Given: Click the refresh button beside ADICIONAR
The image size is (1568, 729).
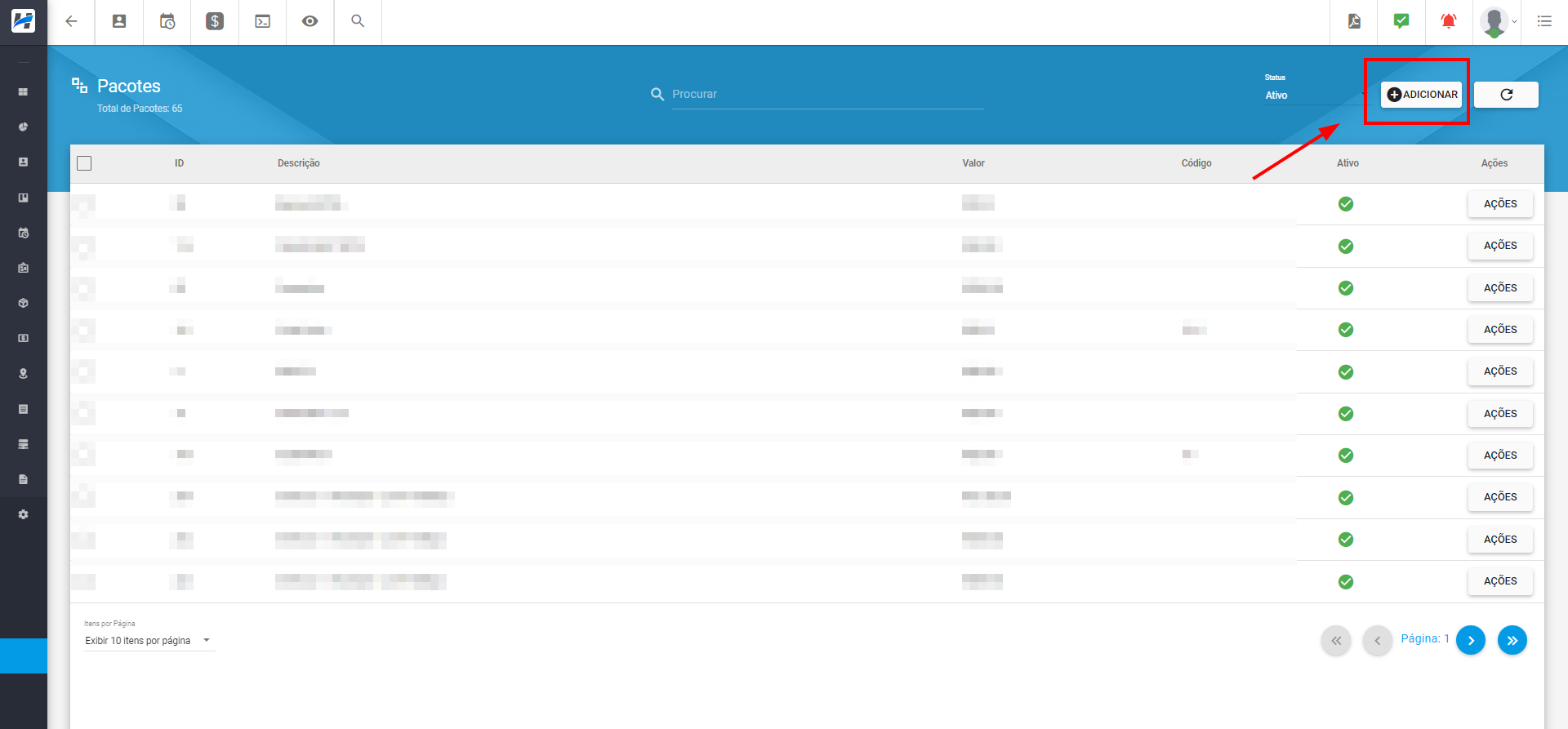Looking at the screenshot, I should coord(1506,95).
